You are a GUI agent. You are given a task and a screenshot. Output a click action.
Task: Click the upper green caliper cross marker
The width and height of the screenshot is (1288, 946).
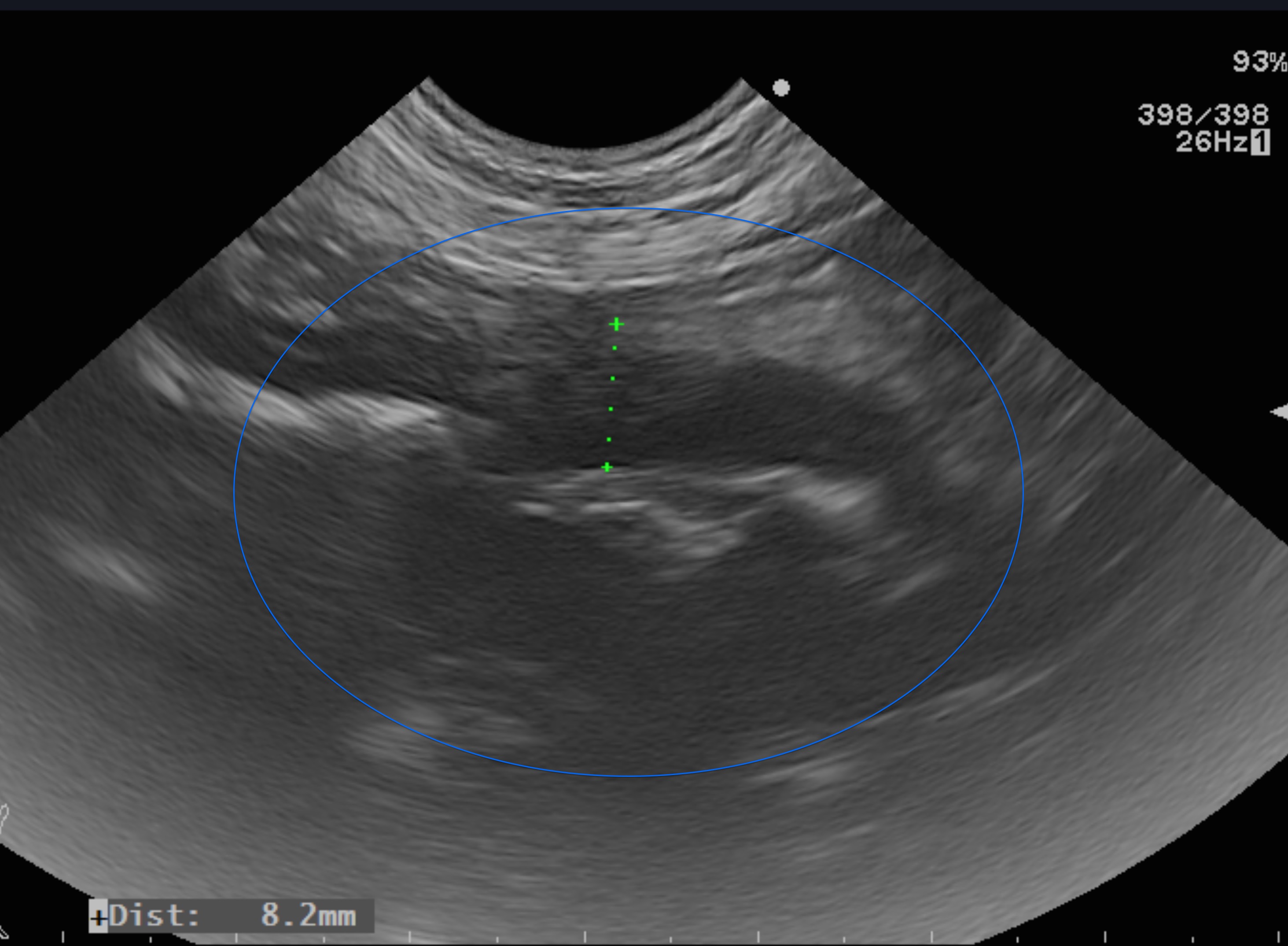tap(616, 325)
